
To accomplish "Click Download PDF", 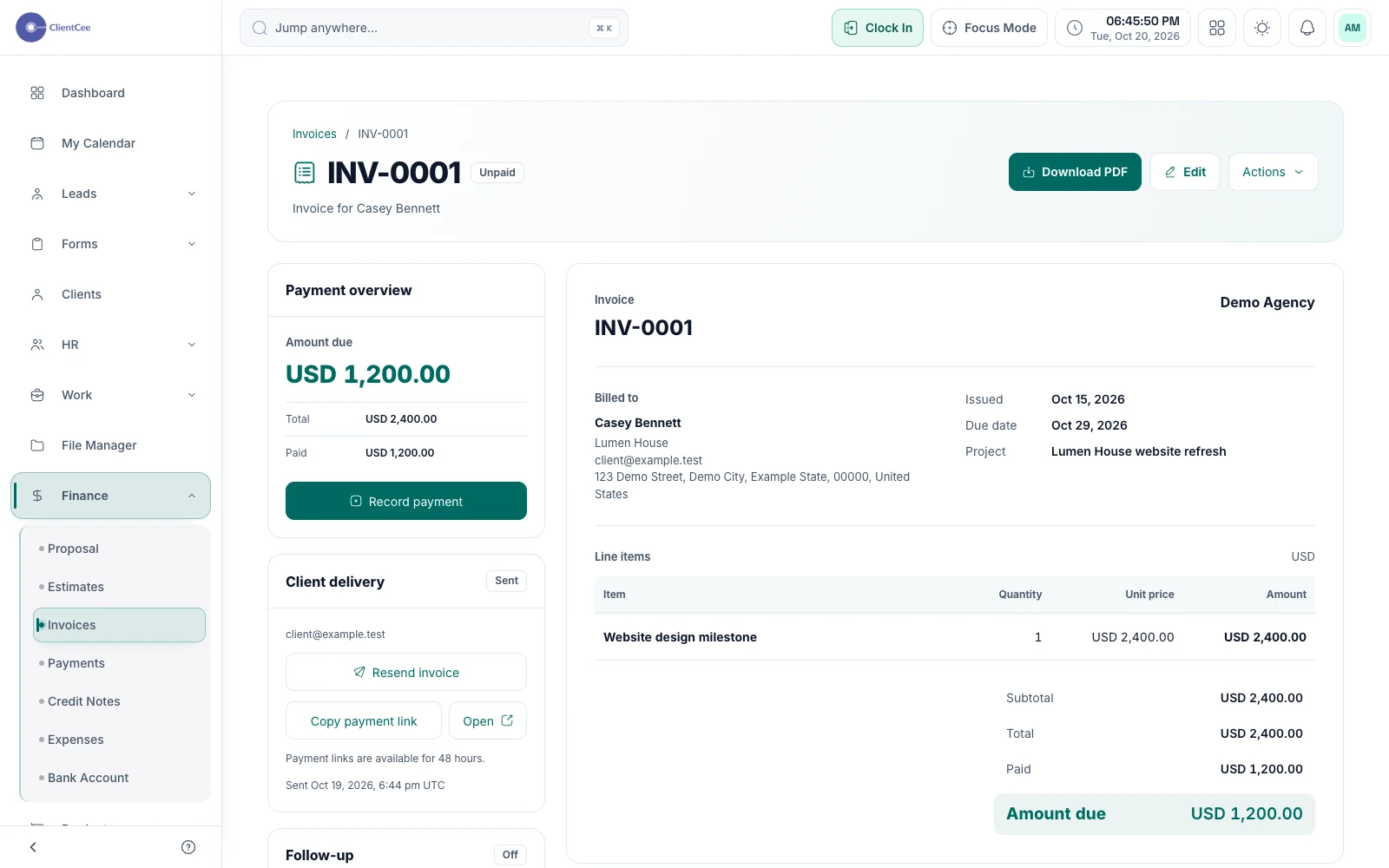I will coord(1075,172).
